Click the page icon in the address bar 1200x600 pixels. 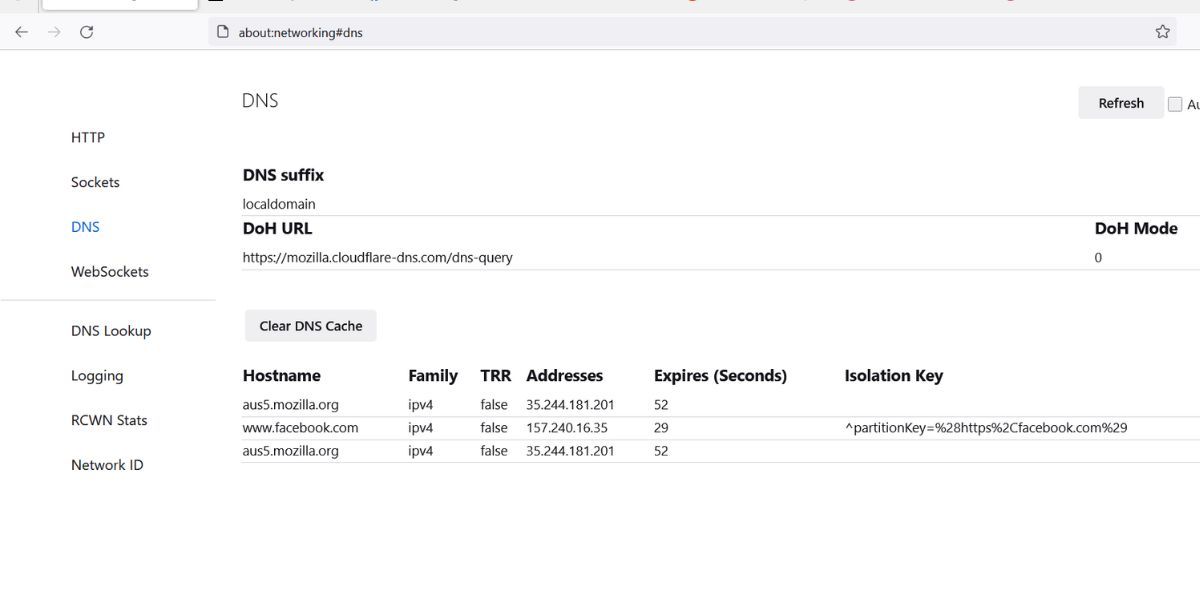221,31
